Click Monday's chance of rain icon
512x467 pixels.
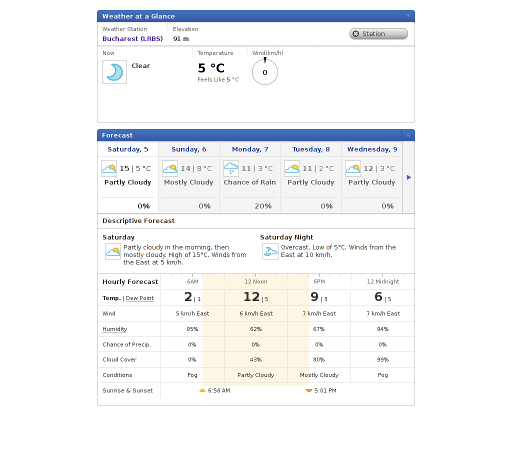click(x=231, y=168)
